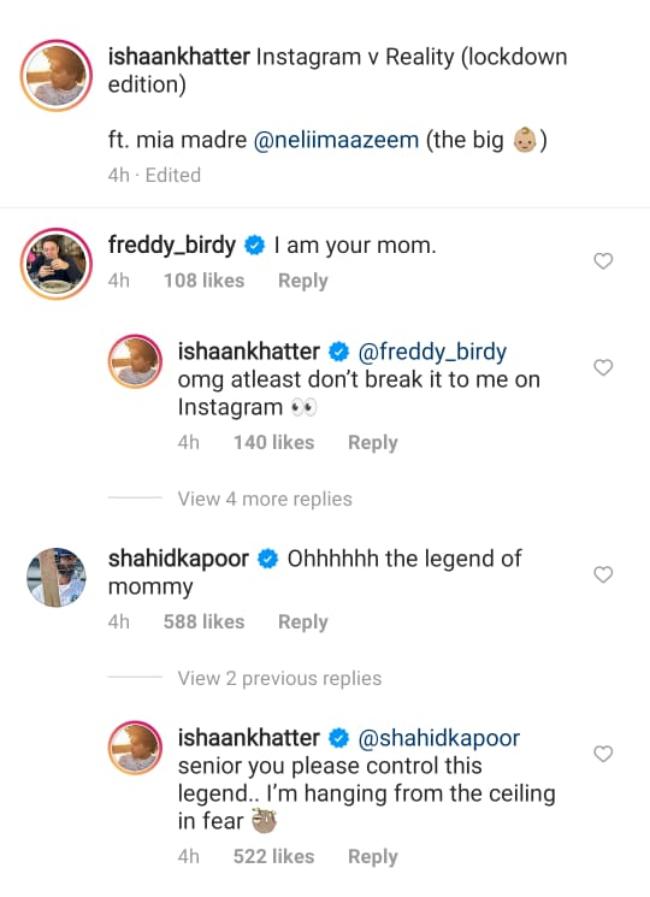Like ishaankhatter's "hanging from the ceiling" reply
Screen dimensions: 650x897
[603, 753]
